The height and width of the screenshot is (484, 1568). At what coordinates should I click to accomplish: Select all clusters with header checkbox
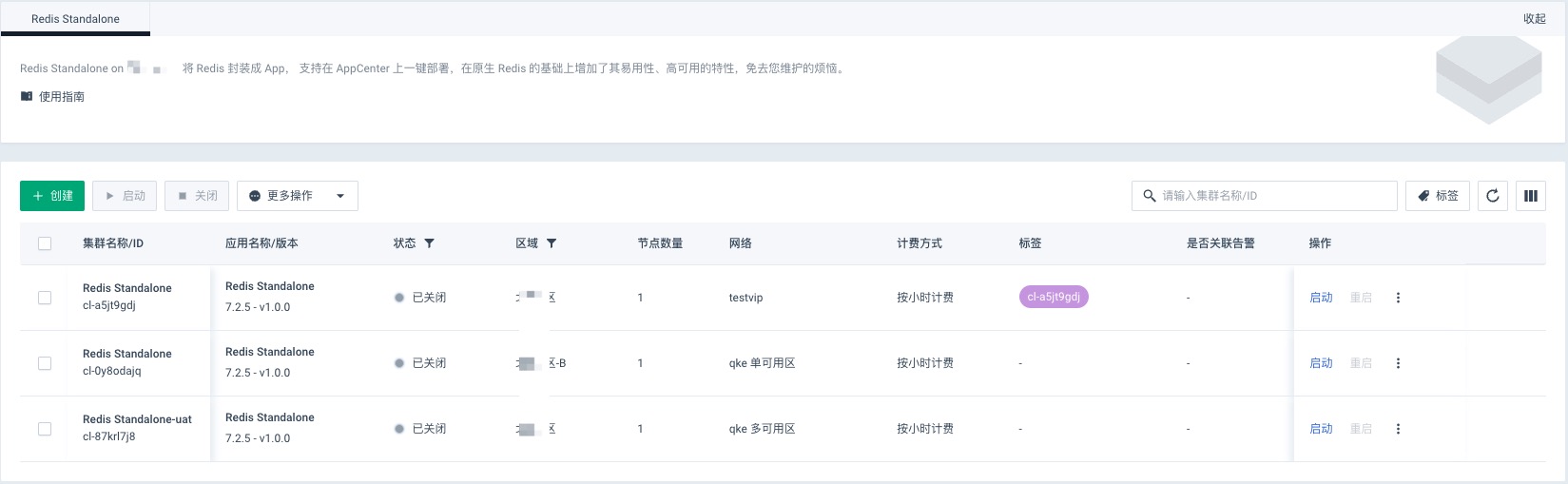pyautogui.click(x=45, y=243)
